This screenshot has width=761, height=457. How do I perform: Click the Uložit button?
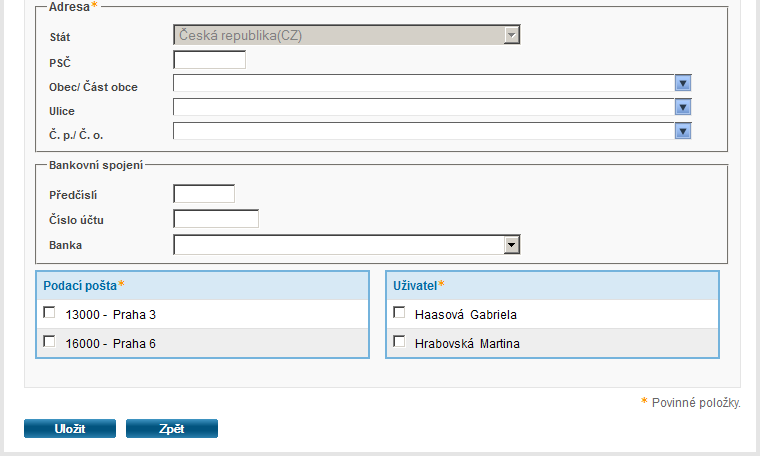(70, 429)
